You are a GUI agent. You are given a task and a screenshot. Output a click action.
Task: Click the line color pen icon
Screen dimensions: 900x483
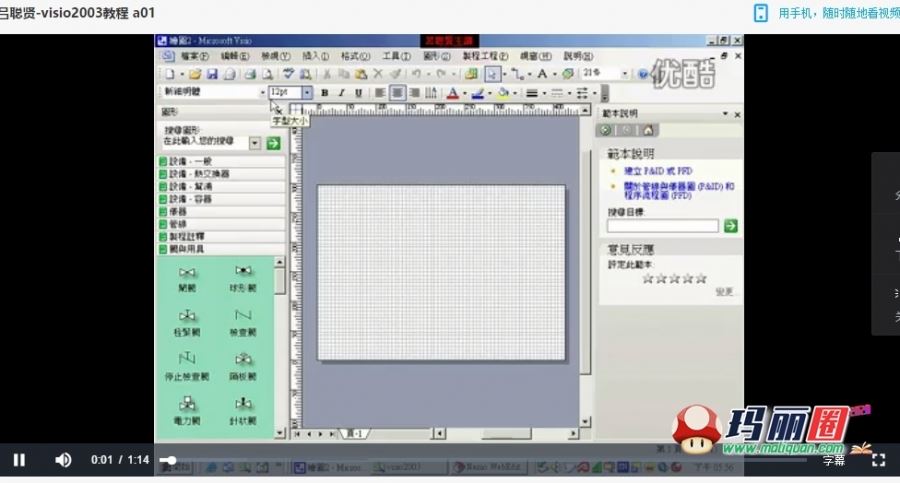pyautogui.click(x=477, y=93)
